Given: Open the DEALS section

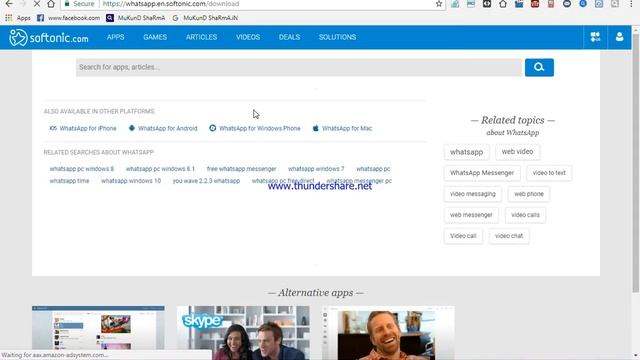Looking at the screenshot, I should [x=289, y=37].
